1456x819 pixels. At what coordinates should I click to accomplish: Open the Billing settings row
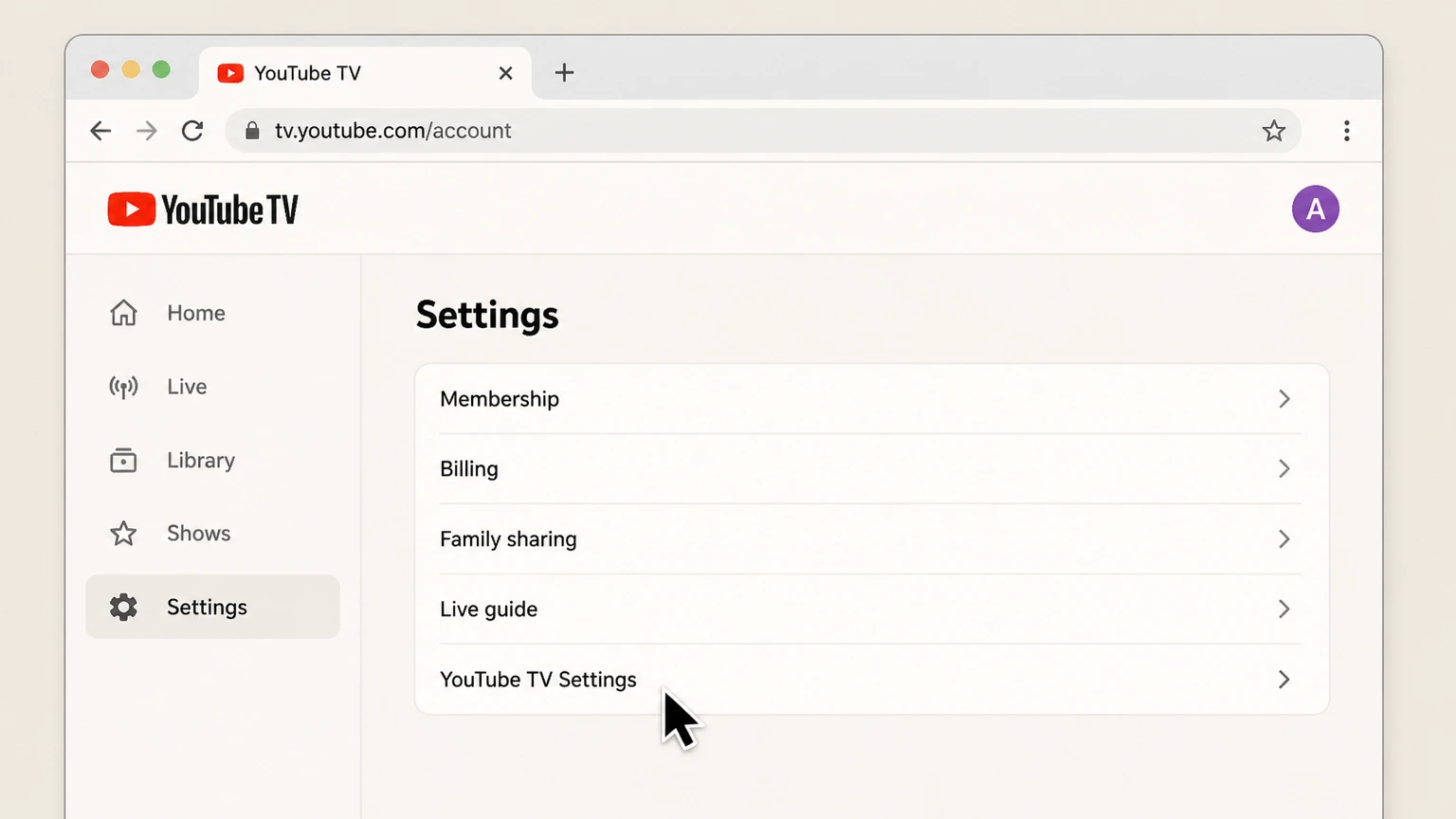click(871, 469)
